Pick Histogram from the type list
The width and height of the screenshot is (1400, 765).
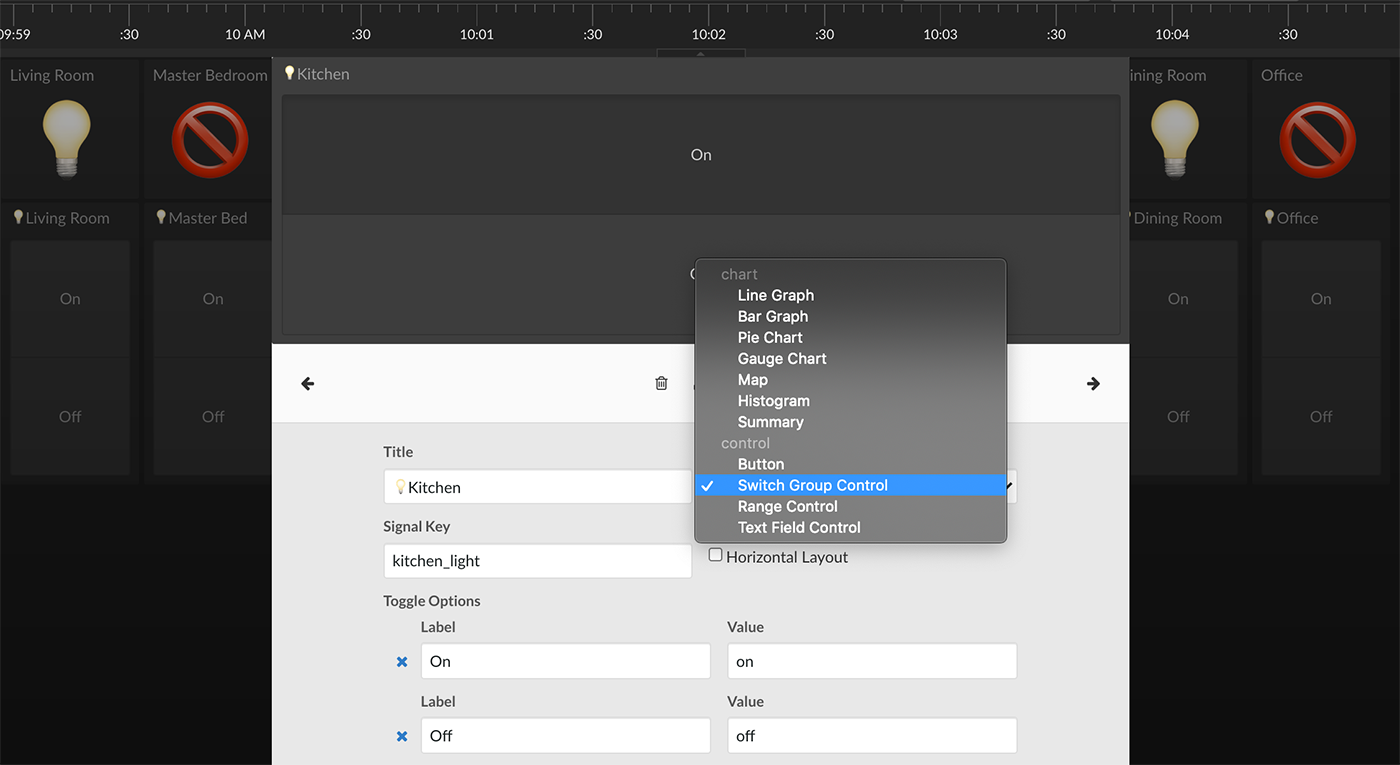pos(851,401)
